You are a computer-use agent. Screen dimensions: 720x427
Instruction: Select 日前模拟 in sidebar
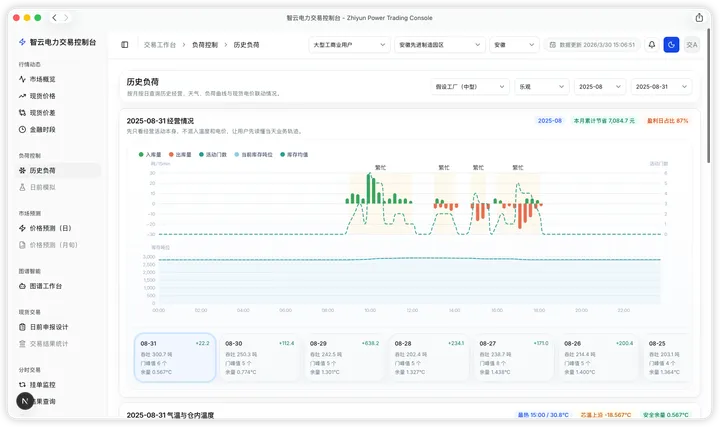click(x=58, y=187)
